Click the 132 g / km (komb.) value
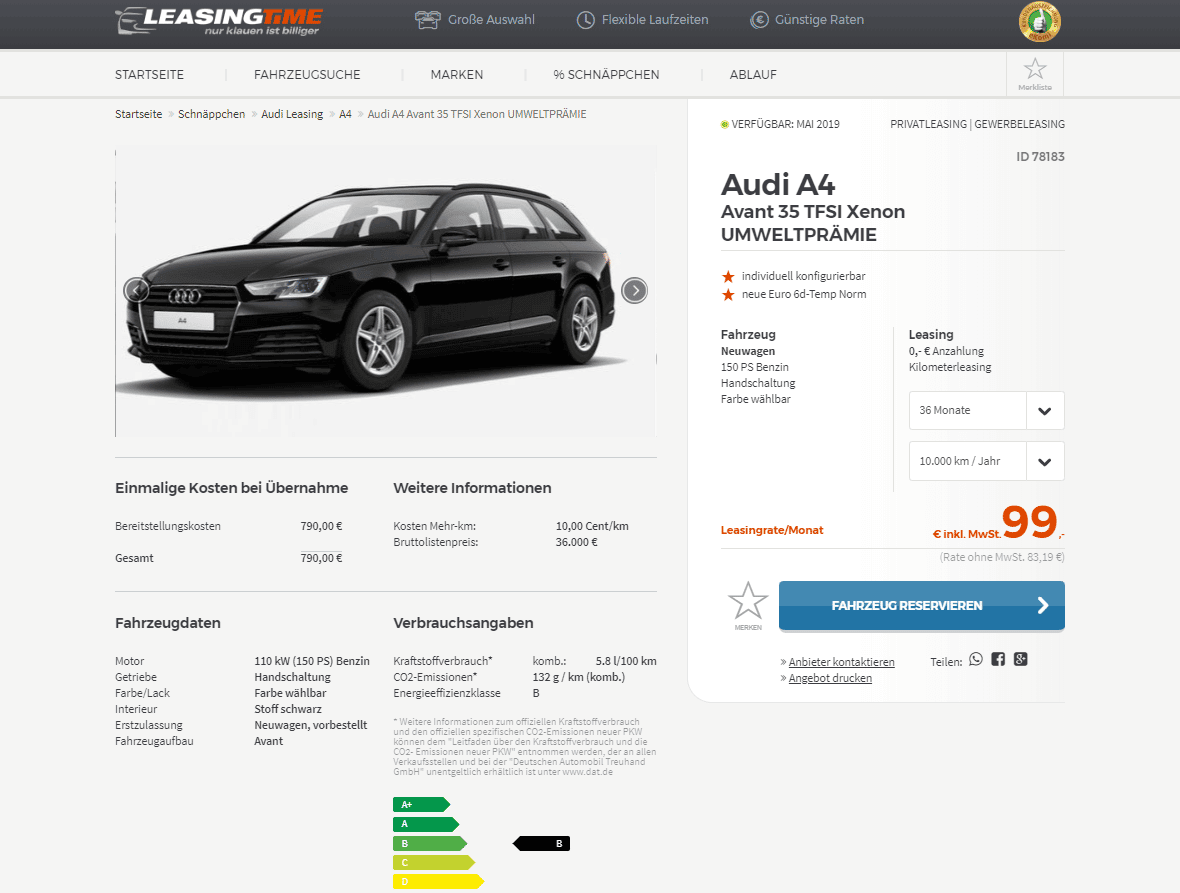Viewport: 1180px width, 893px height. coord(579,676)
